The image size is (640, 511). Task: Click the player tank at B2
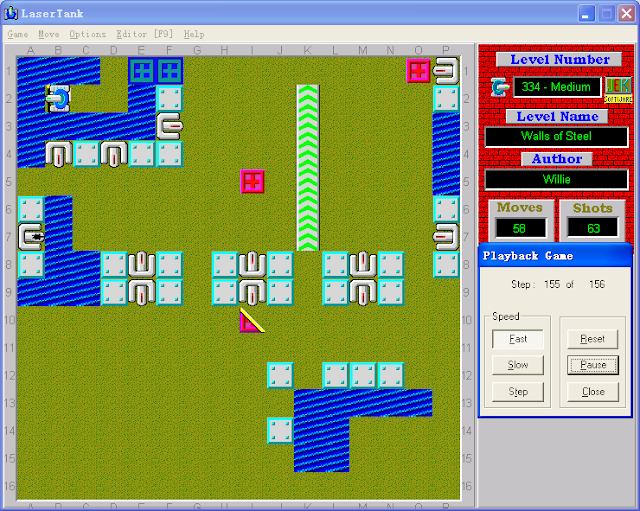tap(58, 98)
